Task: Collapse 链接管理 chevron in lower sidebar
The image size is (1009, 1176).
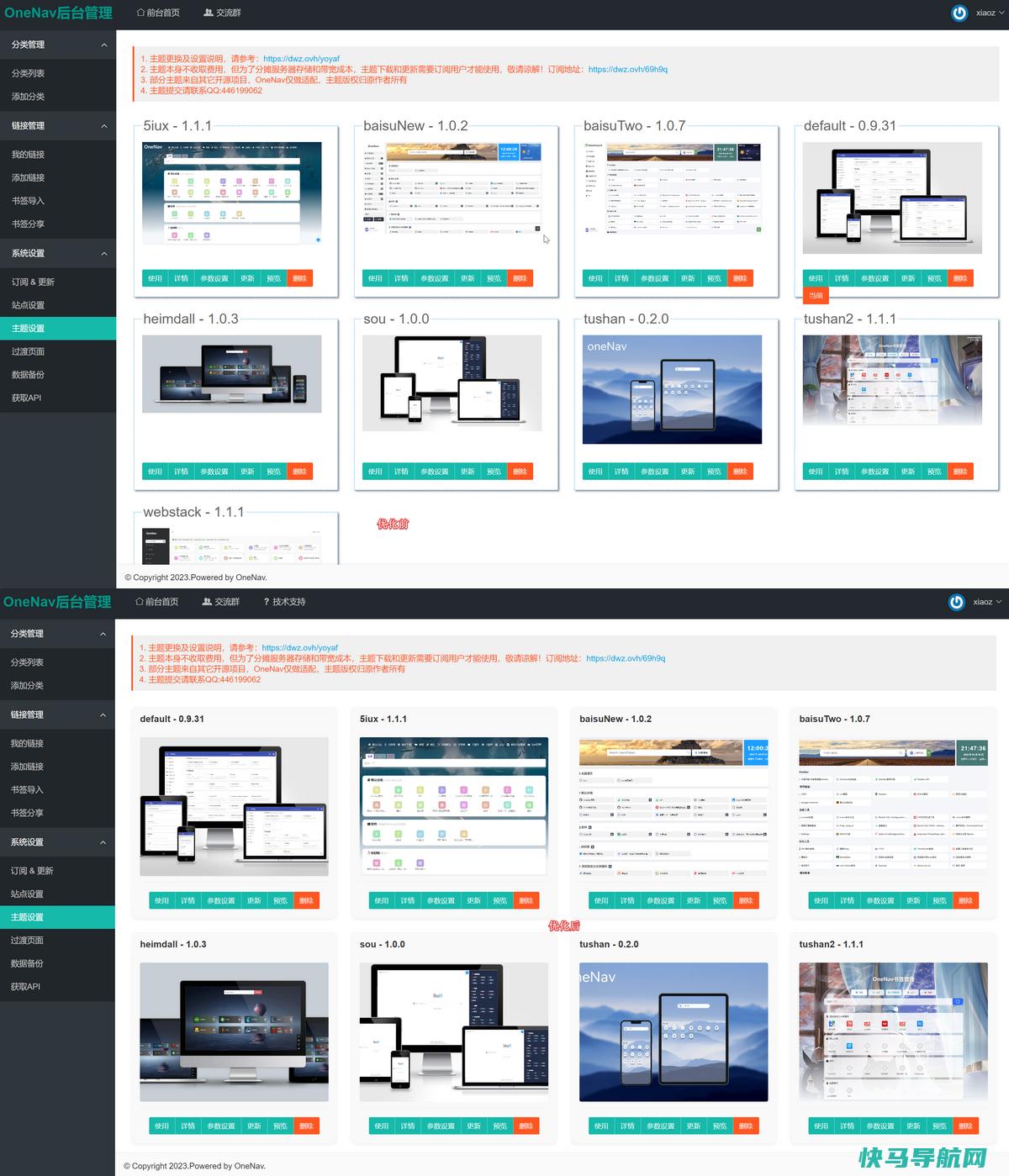Action: pos(103,715)
